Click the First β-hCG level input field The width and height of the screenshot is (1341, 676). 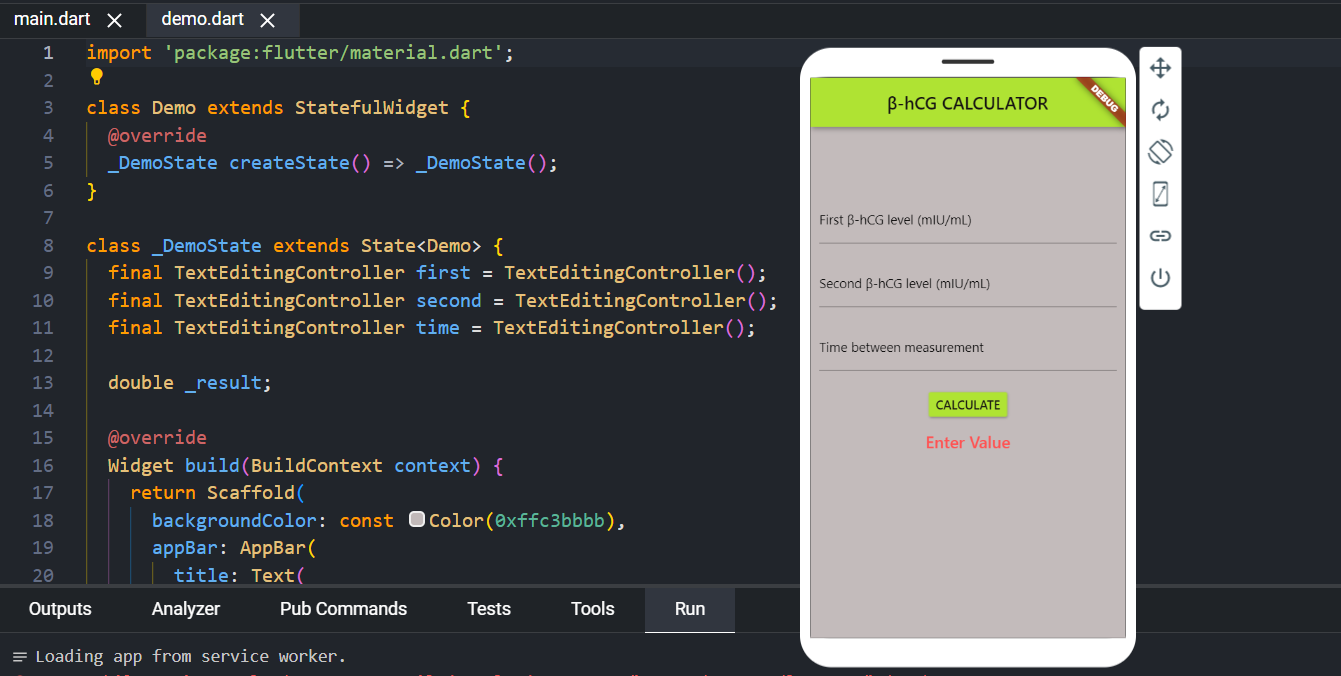coord(967,228)
